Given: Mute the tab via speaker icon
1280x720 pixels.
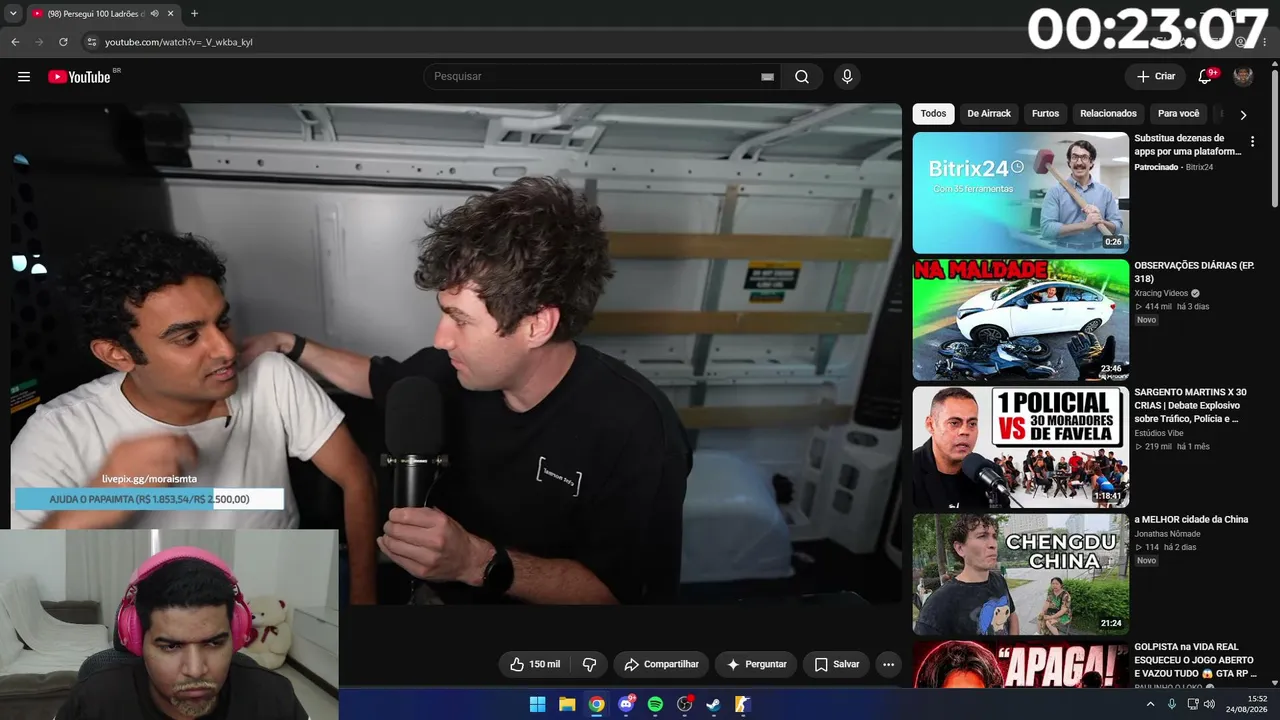Looking at the screenshot, I should [154, 14].
